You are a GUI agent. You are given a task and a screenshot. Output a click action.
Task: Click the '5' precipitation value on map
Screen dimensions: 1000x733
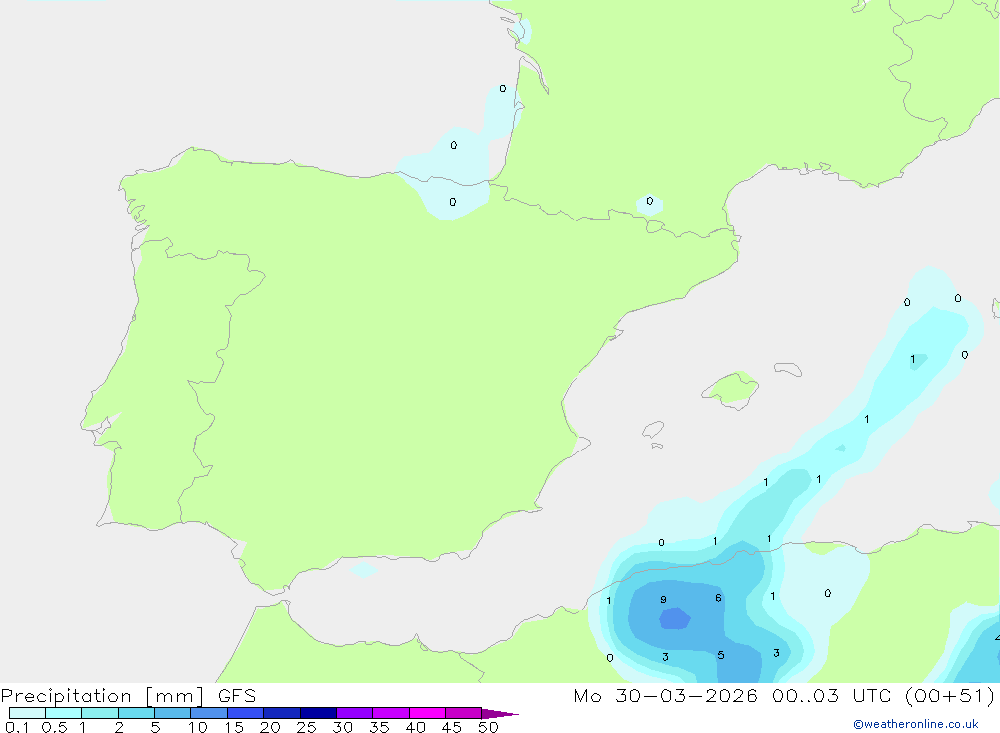tap(721, 655)
